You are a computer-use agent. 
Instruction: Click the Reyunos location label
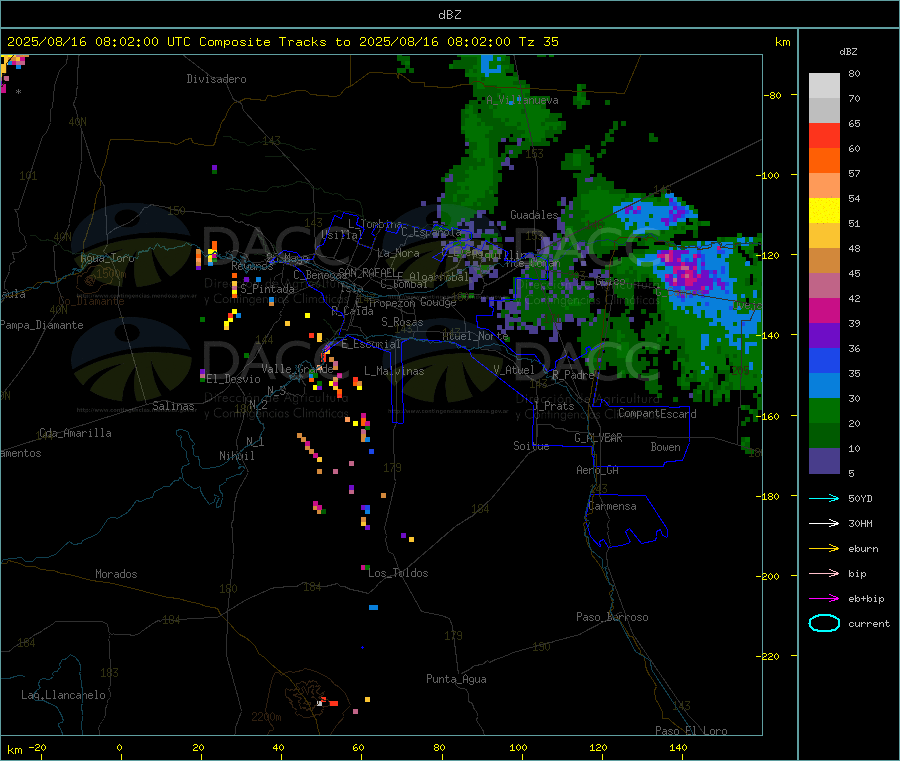[x=252, y=266]
